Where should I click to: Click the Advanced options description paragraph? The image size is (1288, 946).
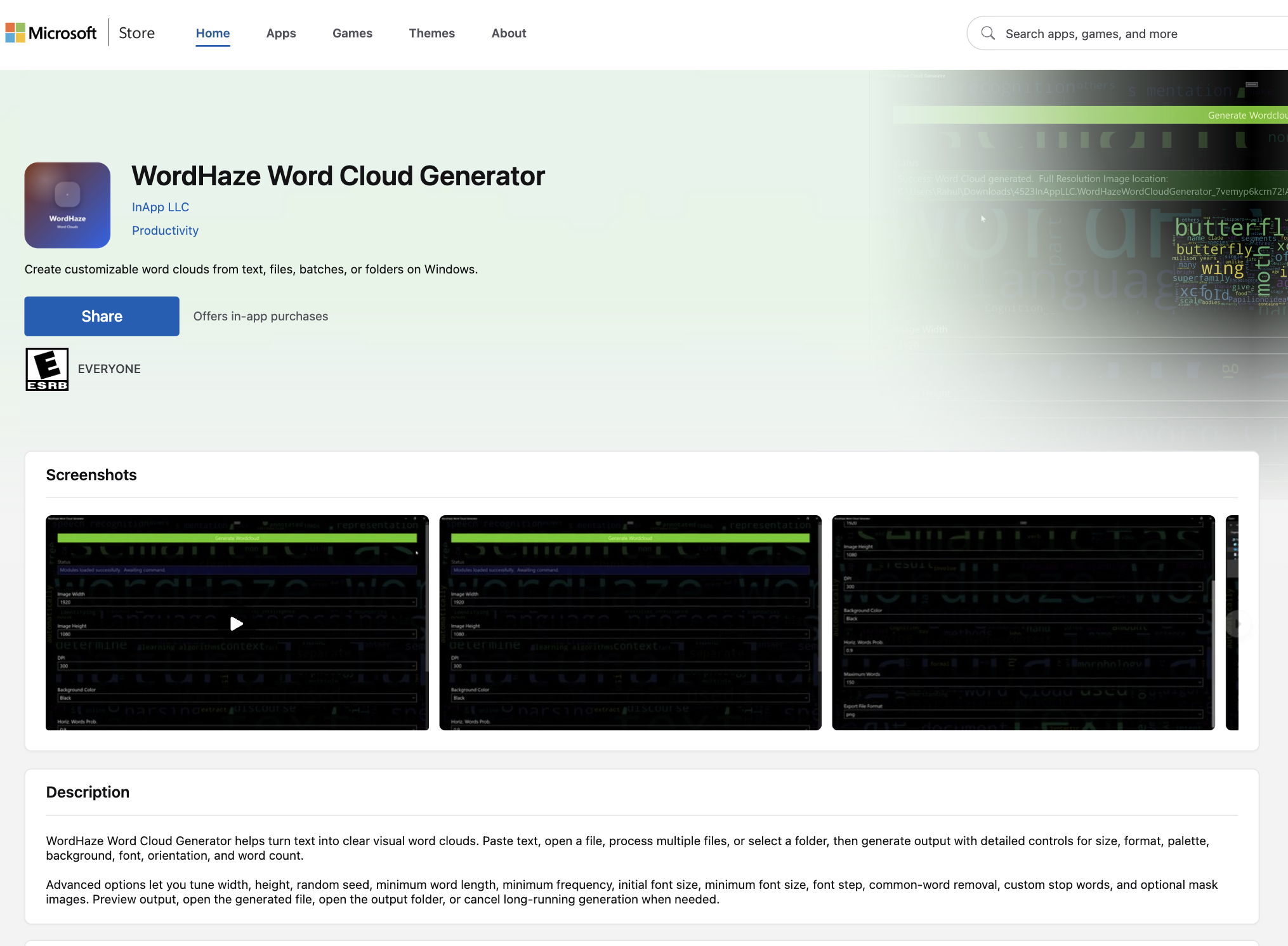click(x=632, y=892)
